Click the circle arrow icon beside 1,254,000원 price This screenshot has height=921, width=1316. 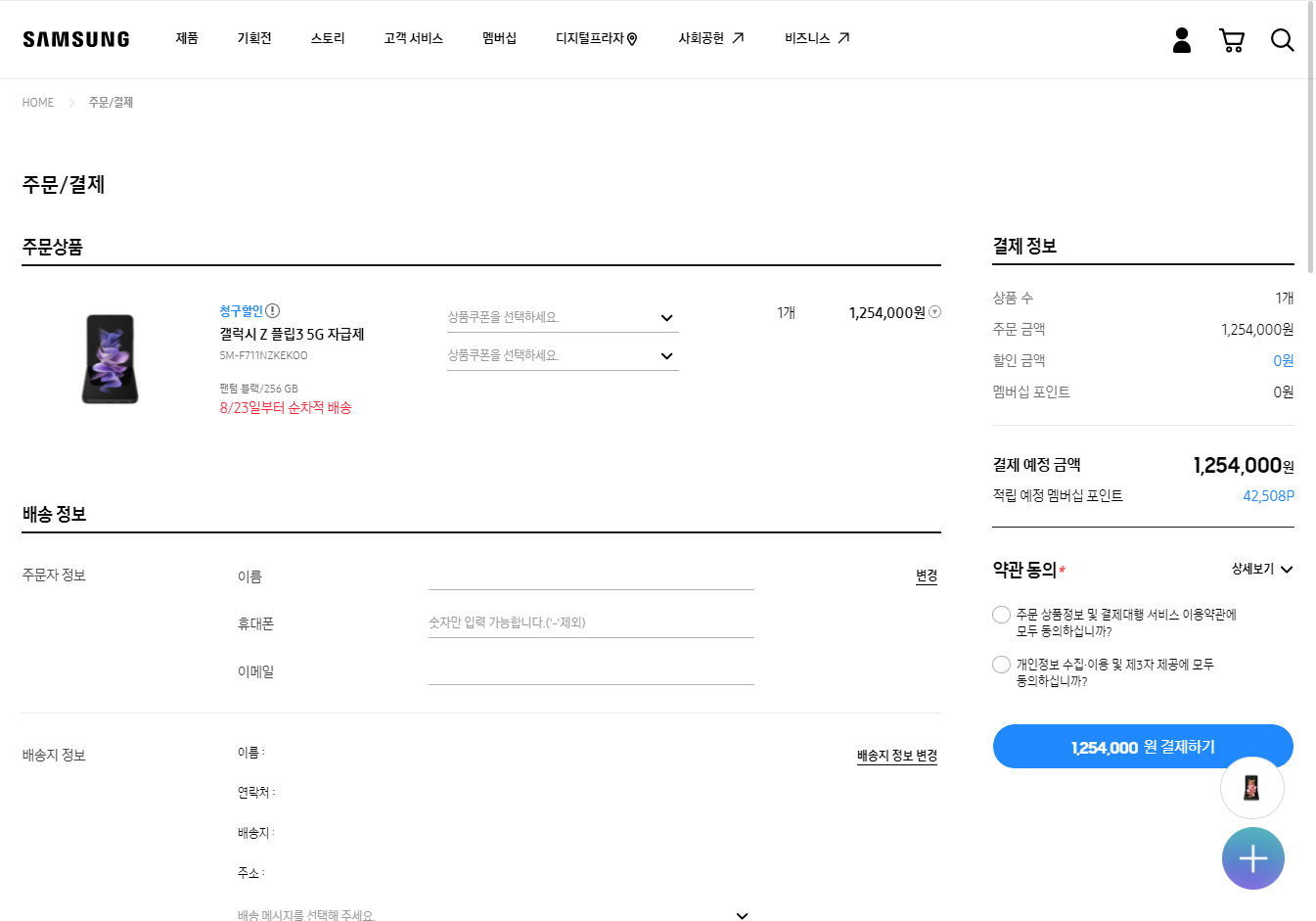click(x=935, y=312)
